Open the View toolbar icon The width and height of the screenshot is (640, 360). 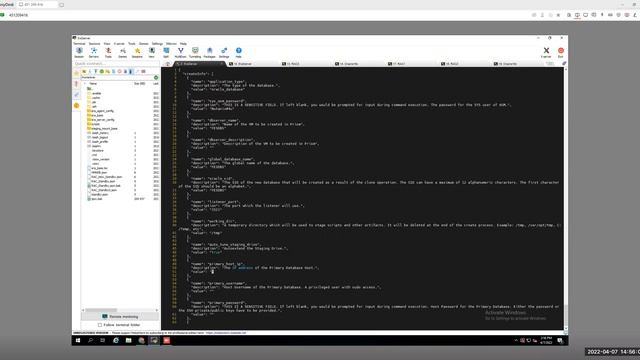pyautogui.click(x=151, y=52)
